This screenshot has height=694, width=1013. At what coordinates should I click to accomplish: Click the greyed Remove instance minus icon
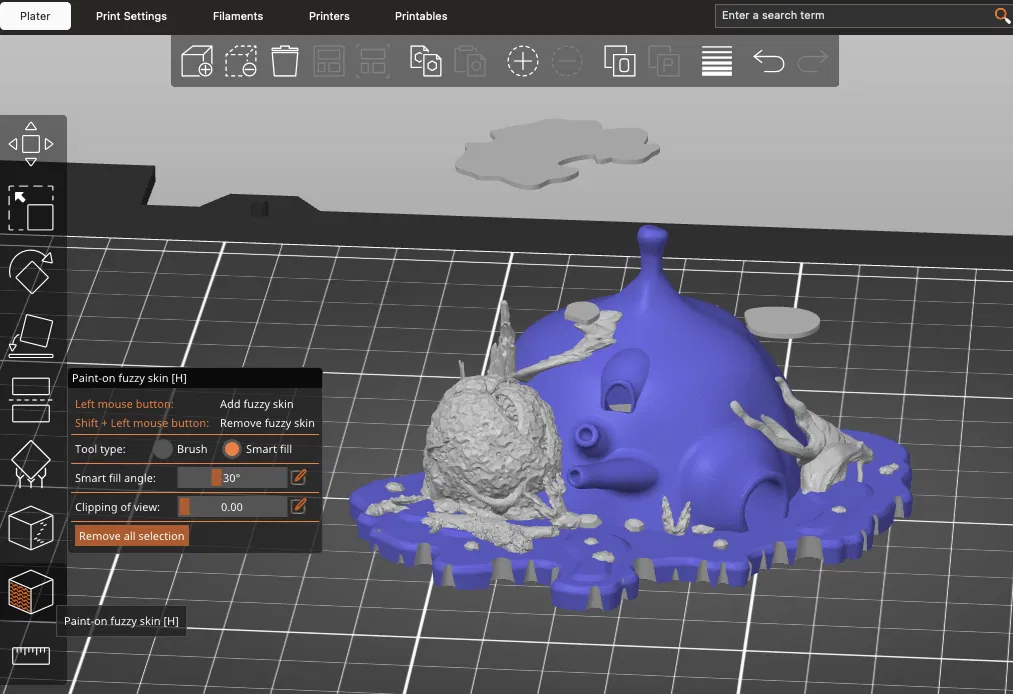[x=567, y=61]
